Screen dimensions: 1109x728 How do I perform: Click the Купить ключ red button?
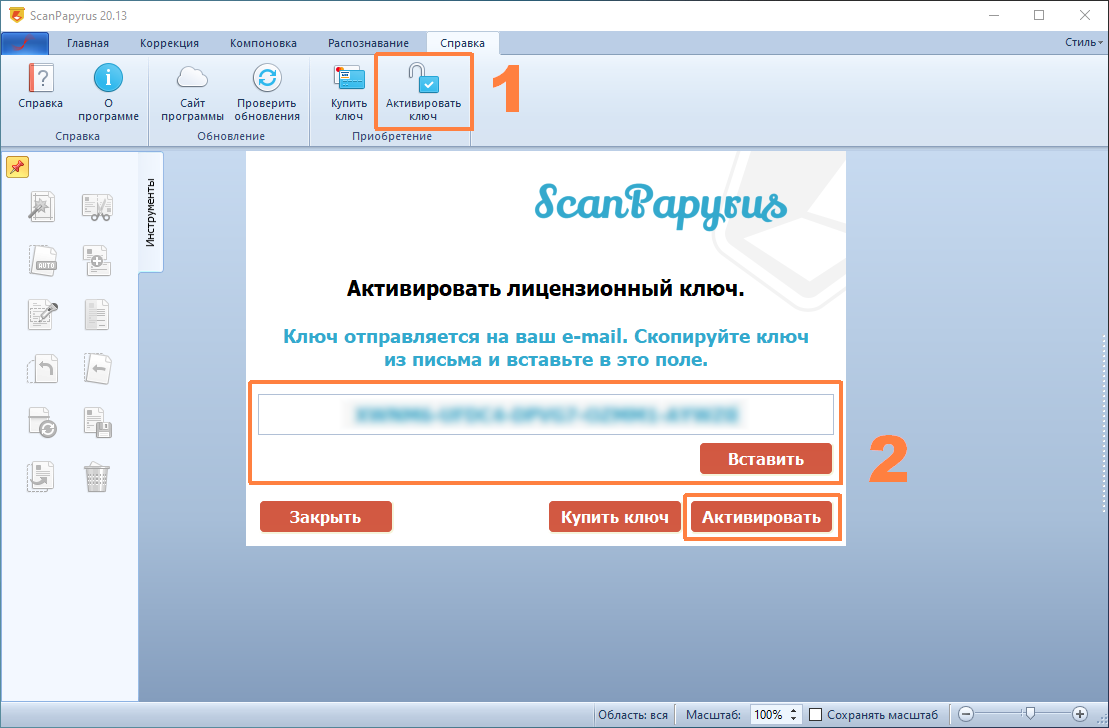615,517
